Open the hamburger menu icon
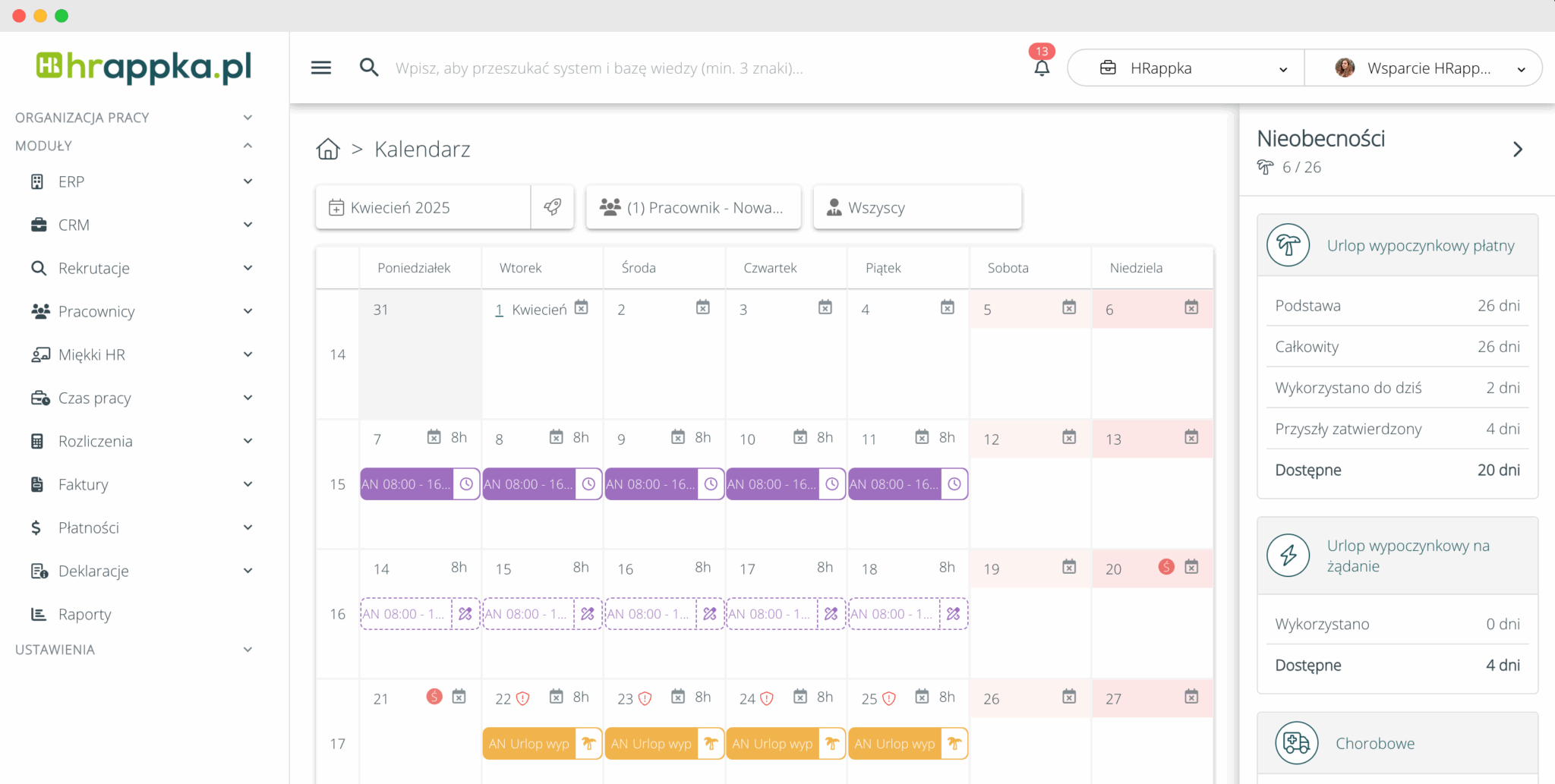1555x784 pixels. pyautogui.click(x=321, y=68)
